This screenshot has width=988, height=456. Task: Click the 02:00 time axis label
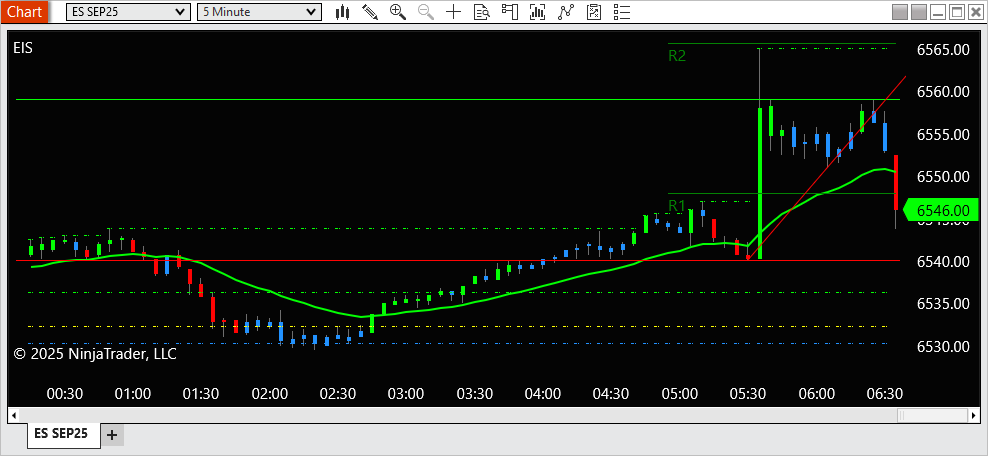(x=270, y=394)
